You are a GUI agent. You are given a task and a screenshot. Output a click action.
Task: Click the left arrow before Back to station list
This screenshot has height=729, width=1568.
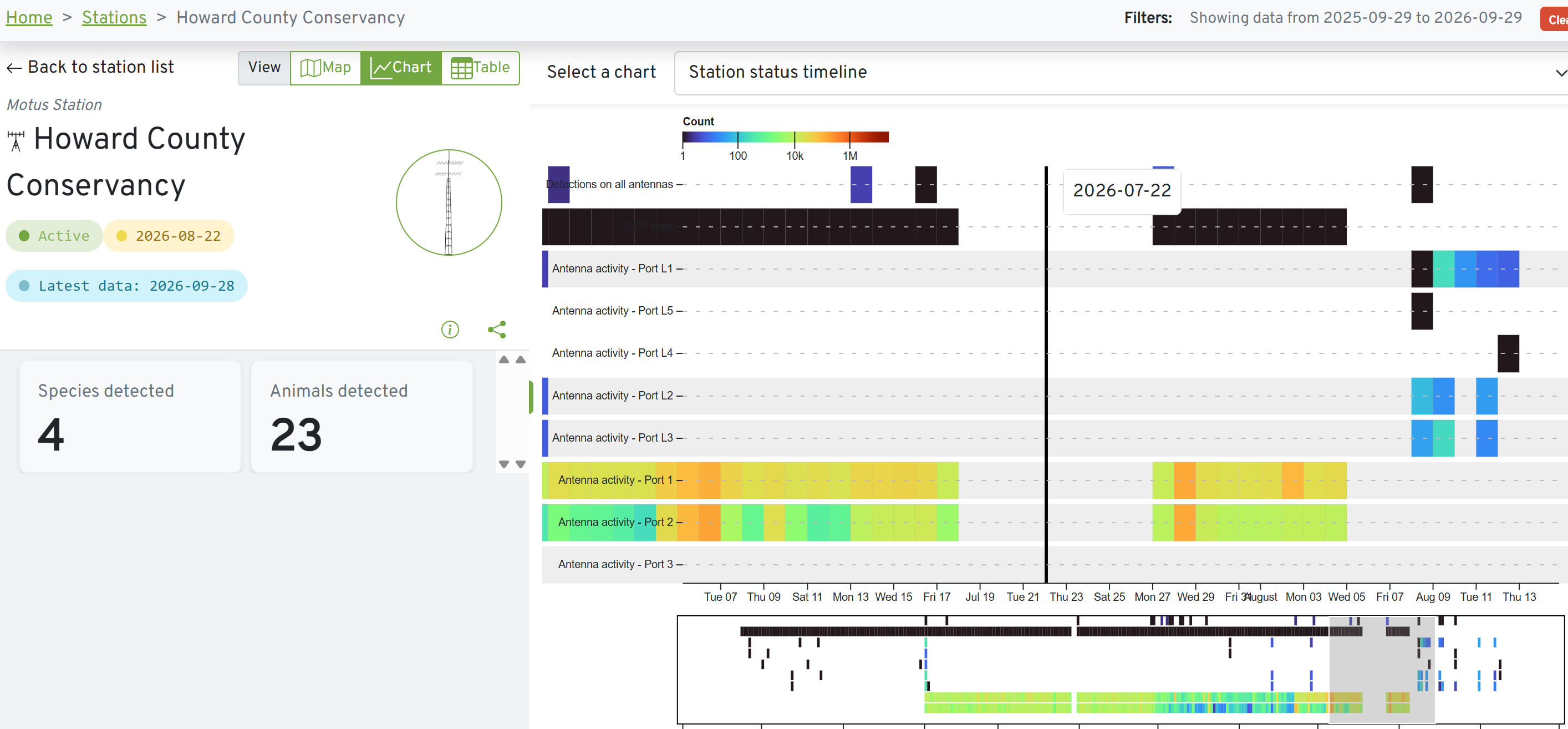(14, 68)
